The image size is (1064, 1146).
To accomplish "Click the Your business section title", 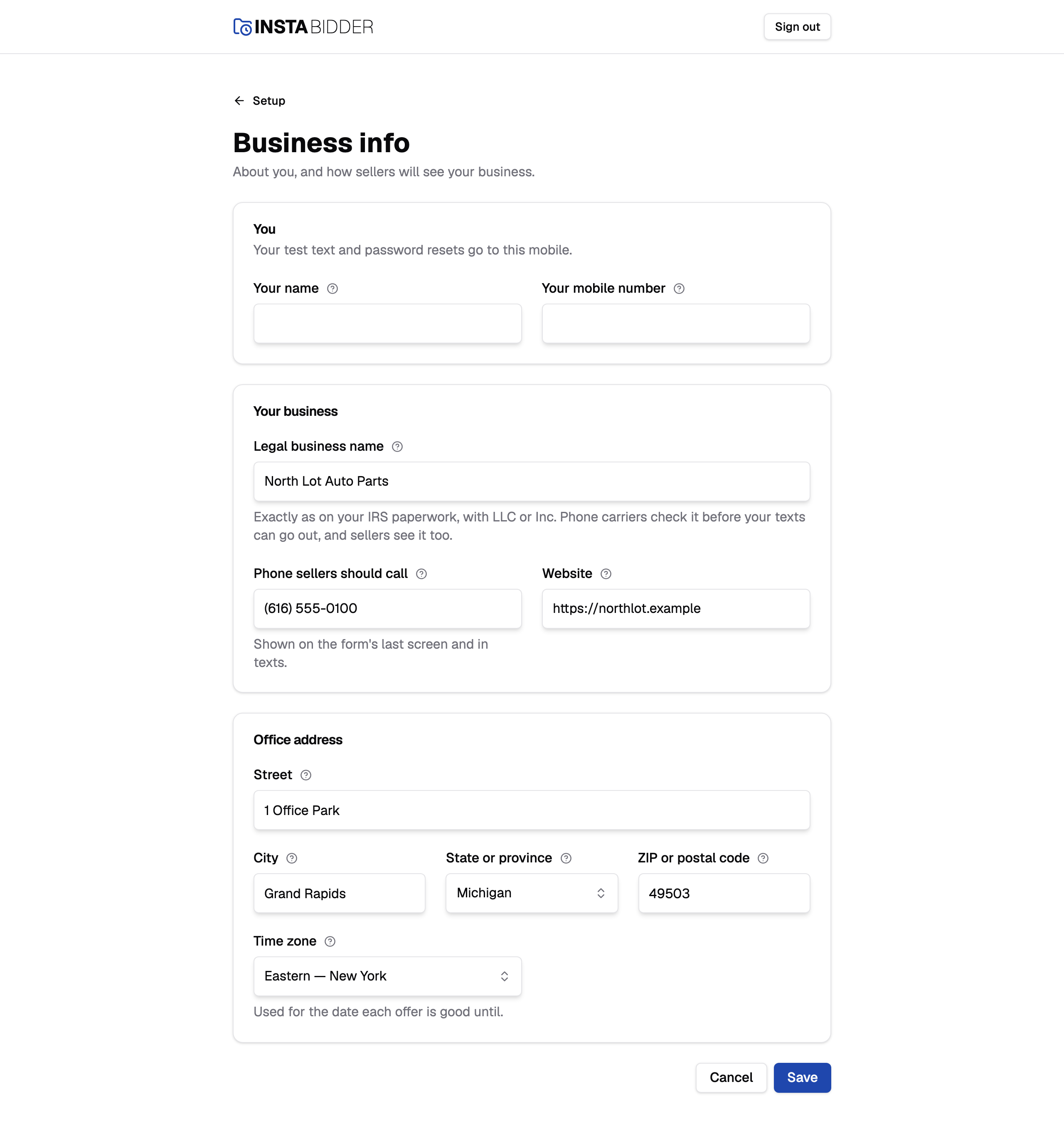I will coord(296,412).
